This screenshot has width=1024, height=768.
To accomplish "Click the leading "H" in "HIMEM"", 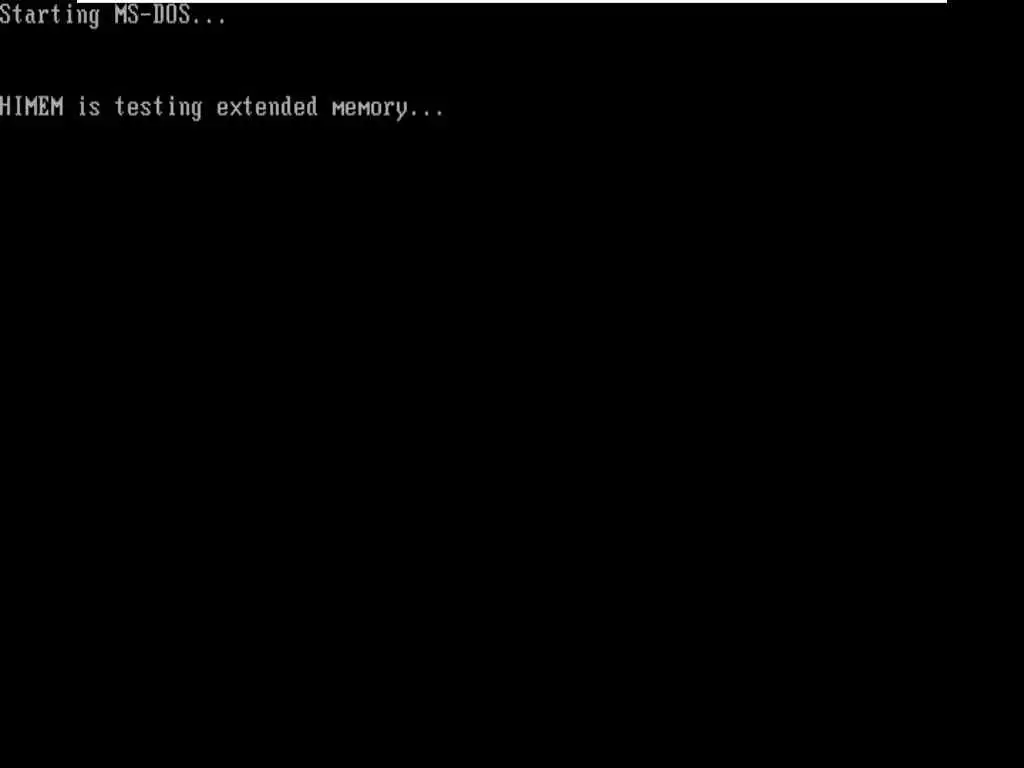I will coord(5,106).
